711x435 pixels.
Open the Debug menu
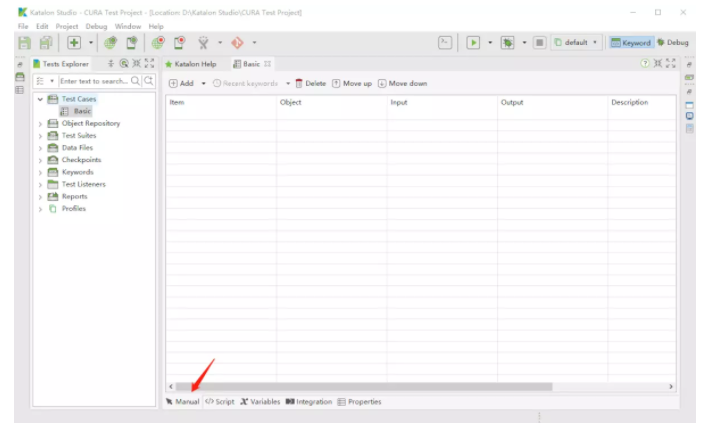coord(96,26)
